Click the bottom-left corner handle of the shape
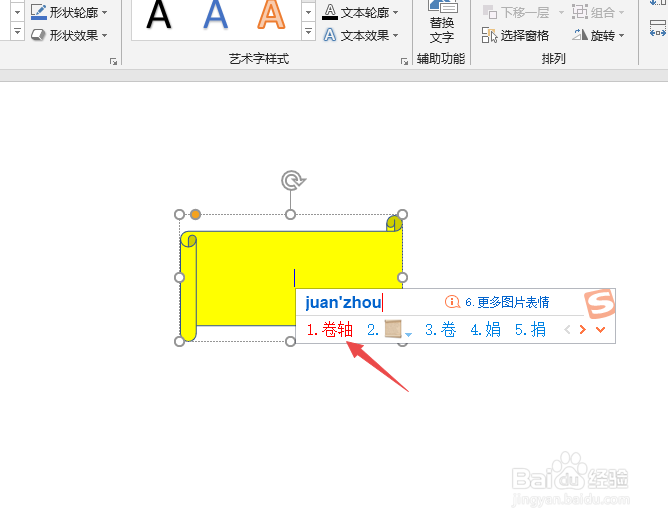 point(179,341)
